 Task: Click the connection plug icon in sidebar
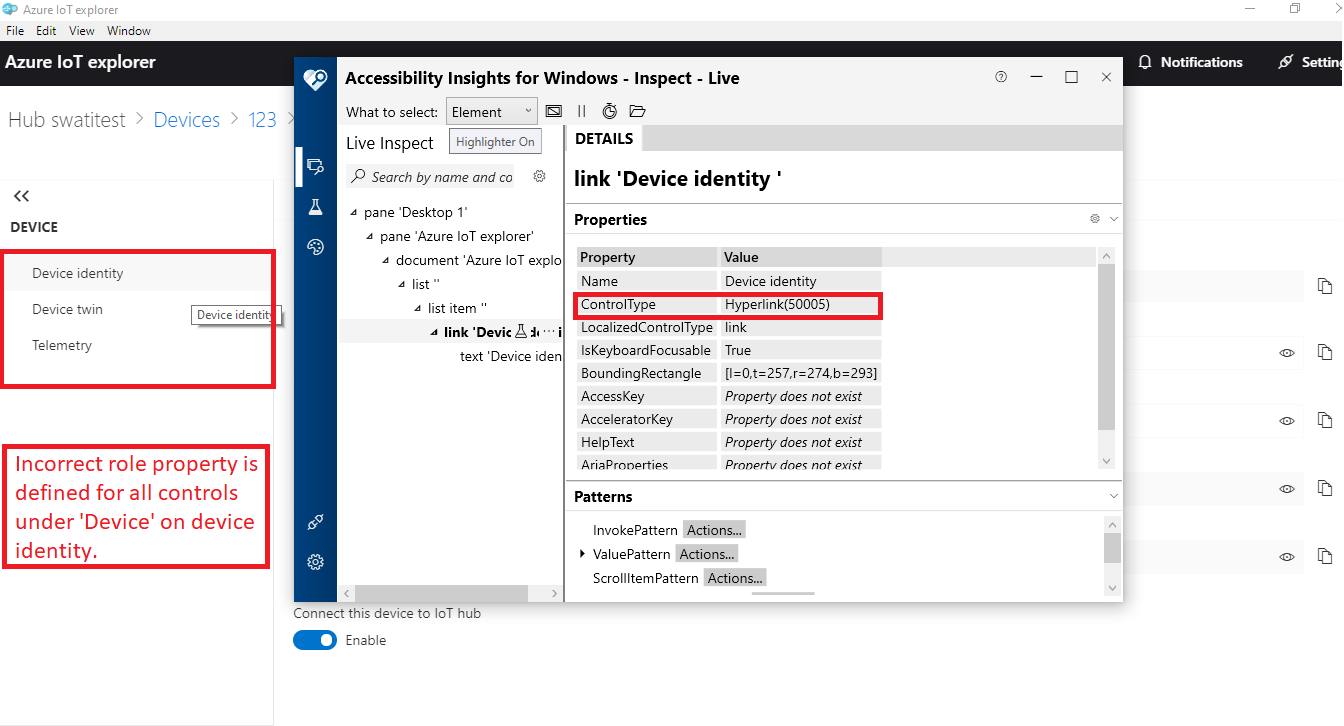pos(315,521)
